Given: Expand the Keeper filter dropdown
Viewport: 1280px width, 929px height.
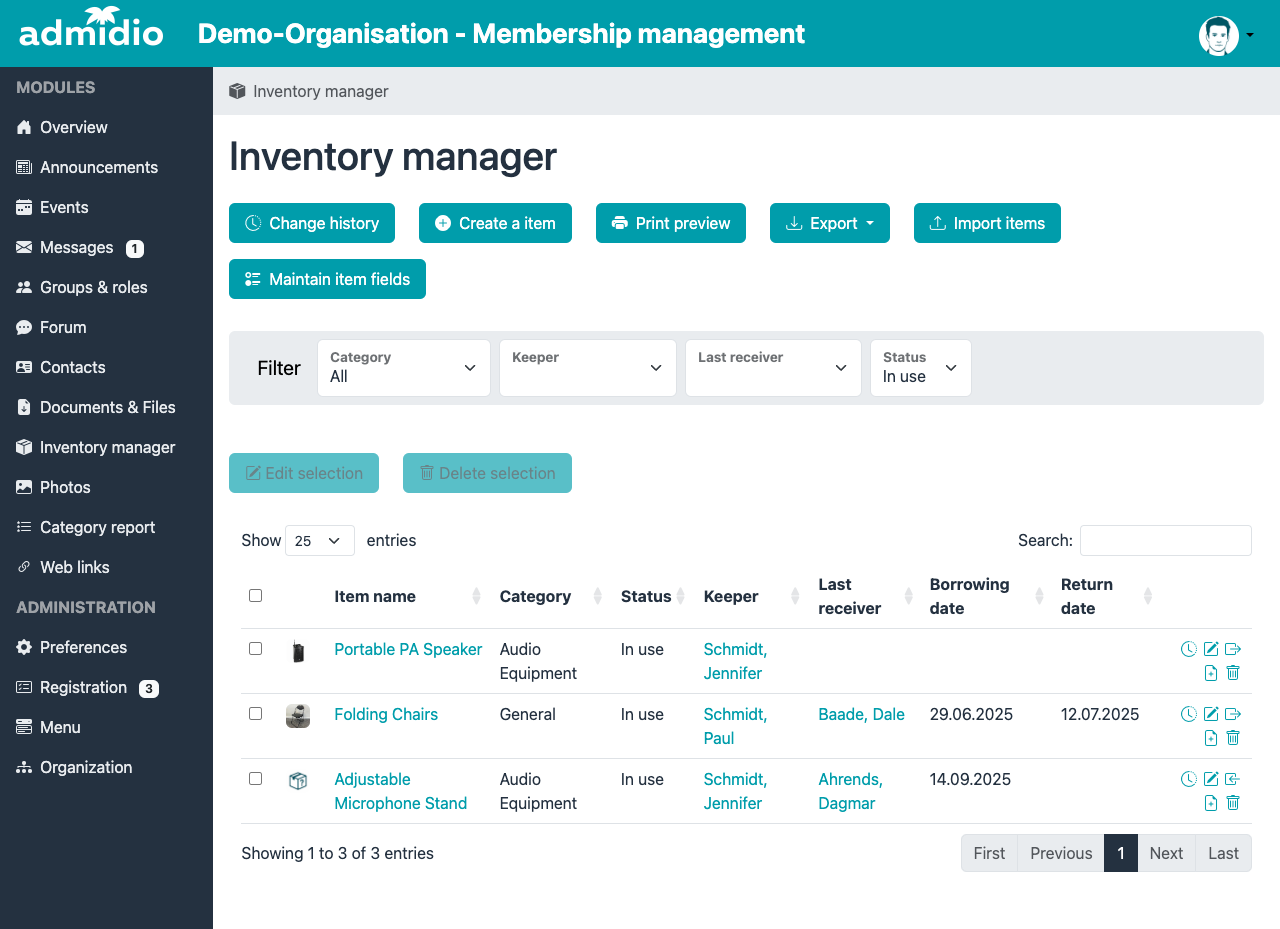Looking at the screenshot, I should click(587, 368).
